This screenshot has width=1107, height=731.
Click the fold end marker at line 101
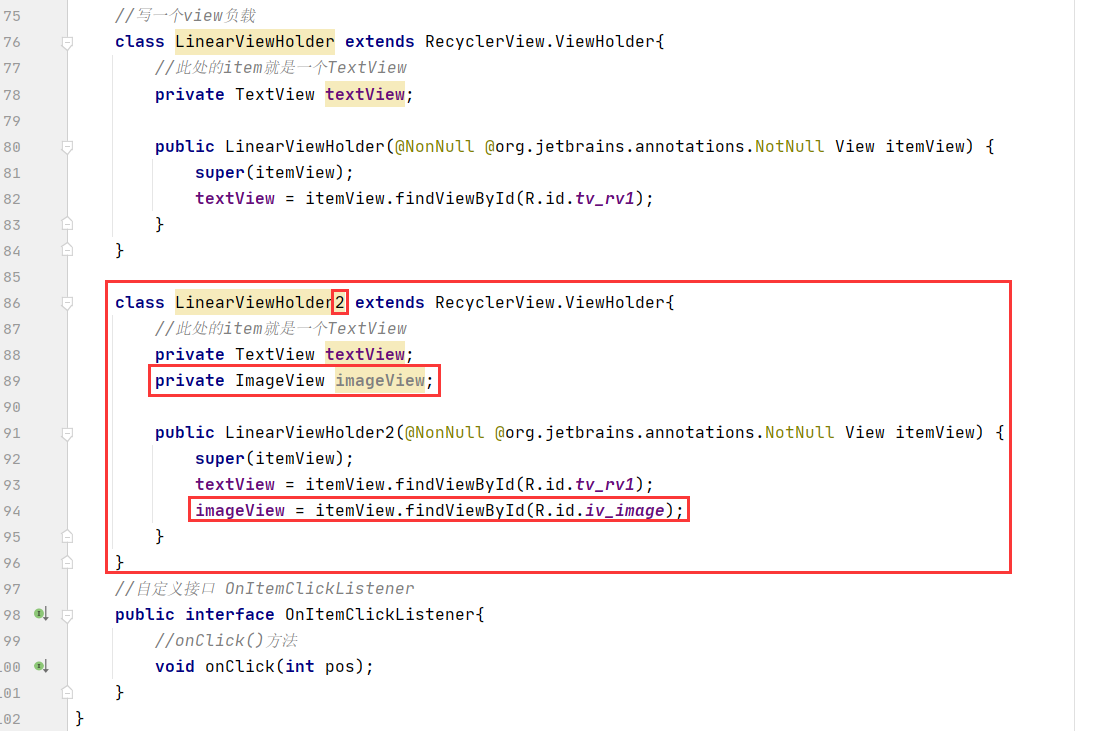coord(67,693)
